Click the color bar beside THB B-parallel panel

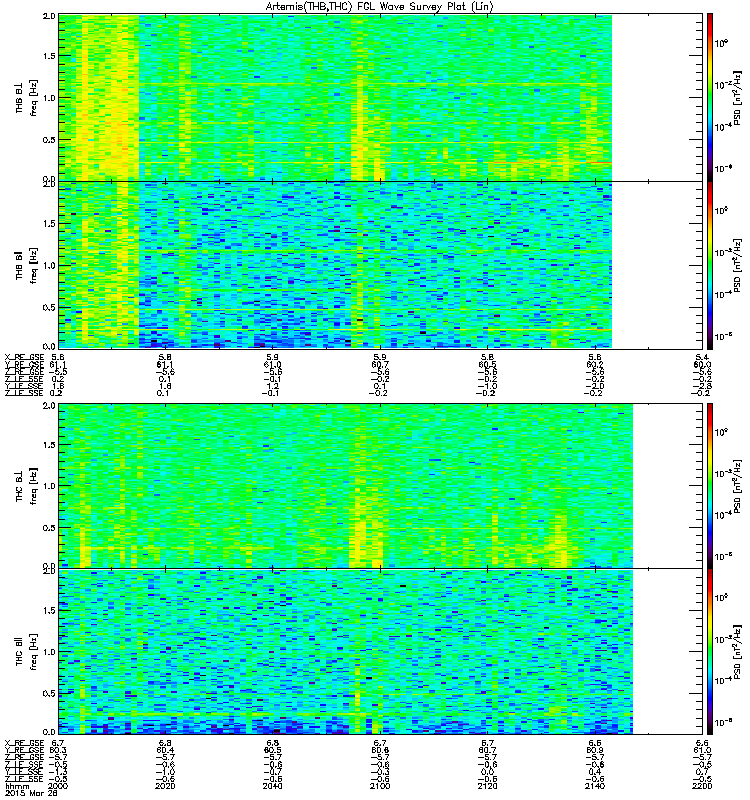point(710,265)
